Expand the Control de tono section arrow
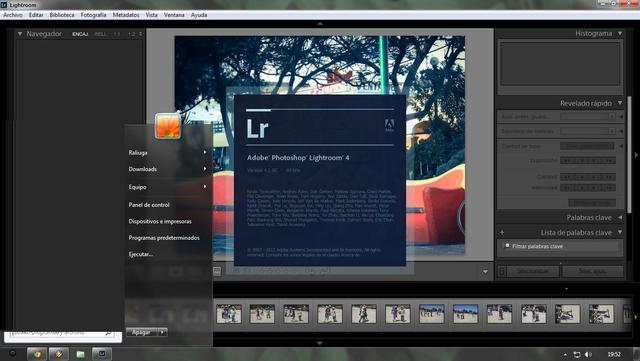This screenshot has height=361, width=640. pos(621,146)
